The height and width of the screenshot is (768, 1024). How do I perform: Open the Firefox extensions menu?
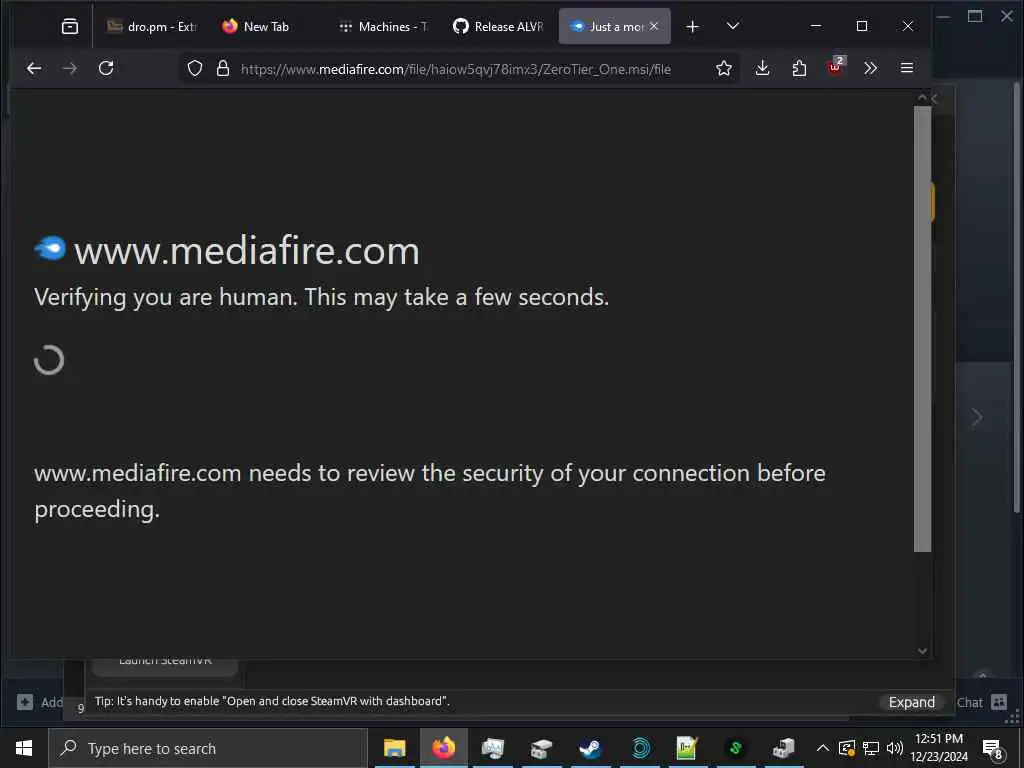799,68
